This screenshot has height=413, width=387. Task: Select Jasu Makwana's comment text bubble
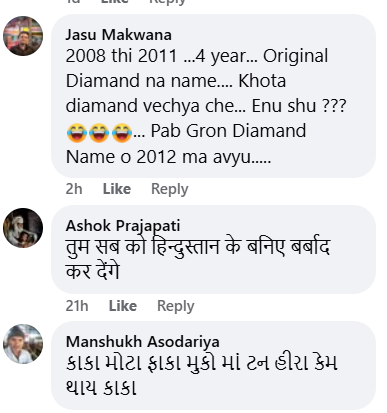coord(213,96)
